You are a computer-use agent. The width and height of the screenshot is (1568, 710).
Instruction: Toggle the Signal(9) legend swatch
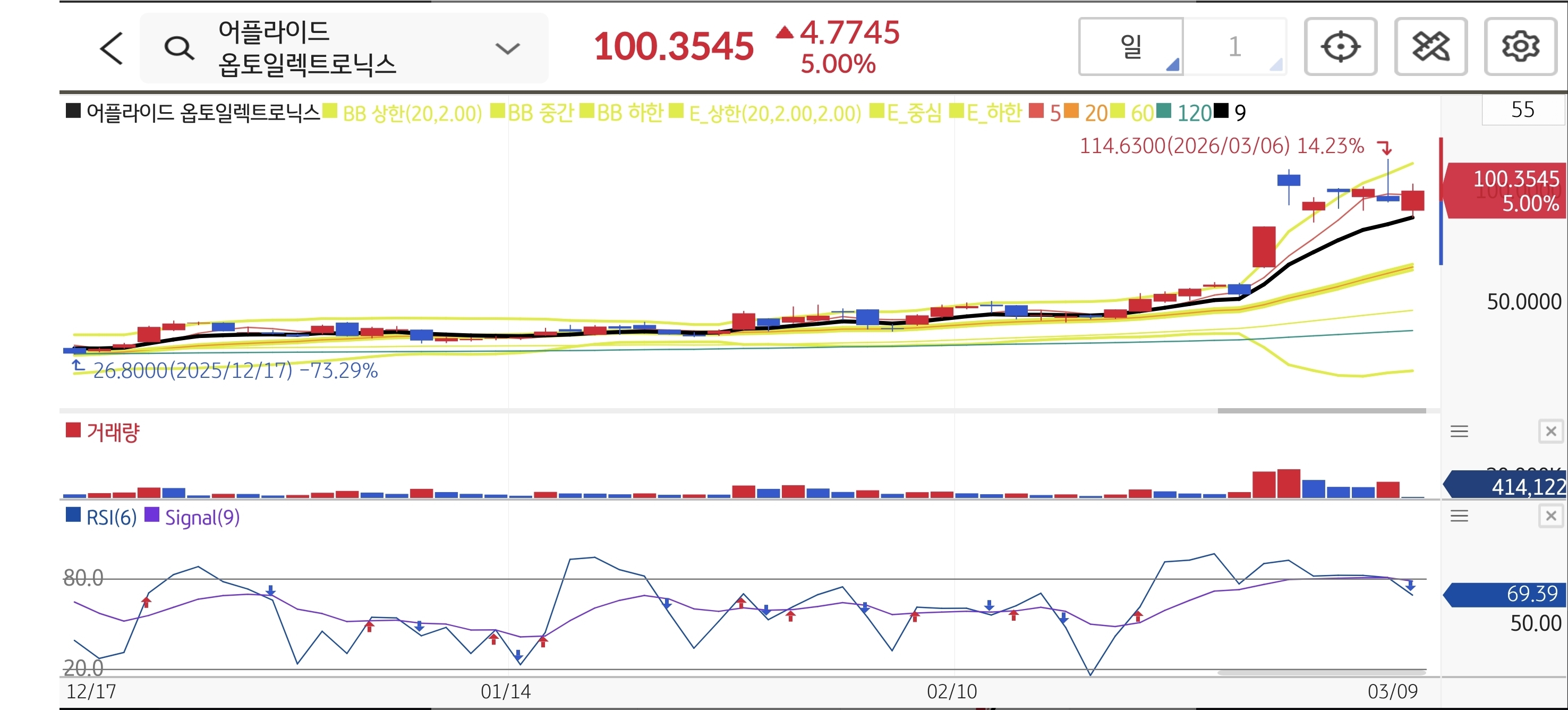[151, 515]
